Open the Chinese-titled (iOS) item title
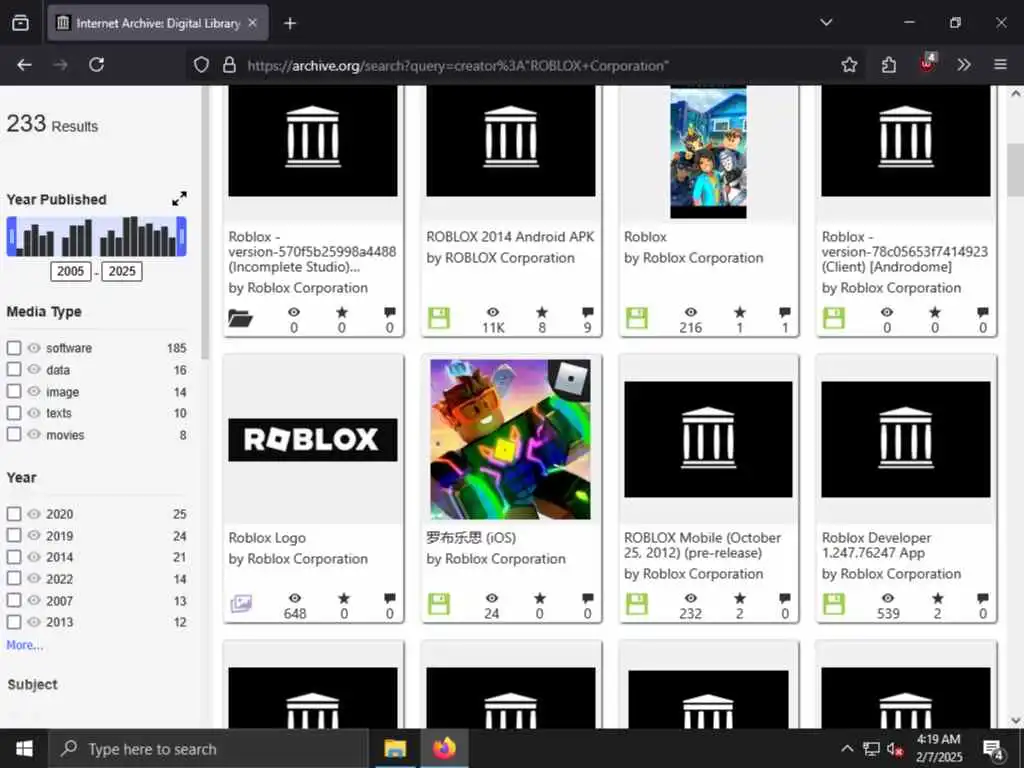The height and width of the screenshot is (768, 1024). [x=471, y=538]
